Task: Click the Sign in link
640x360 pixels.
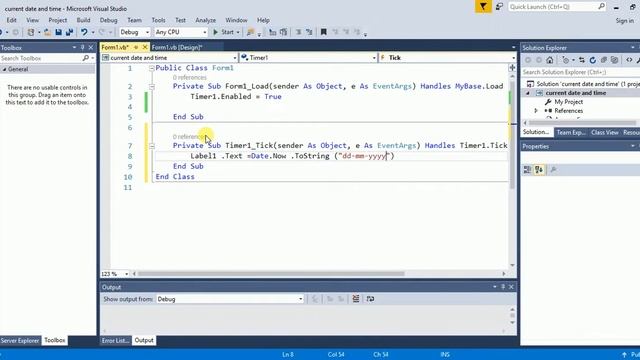Action: pos(624,20)
